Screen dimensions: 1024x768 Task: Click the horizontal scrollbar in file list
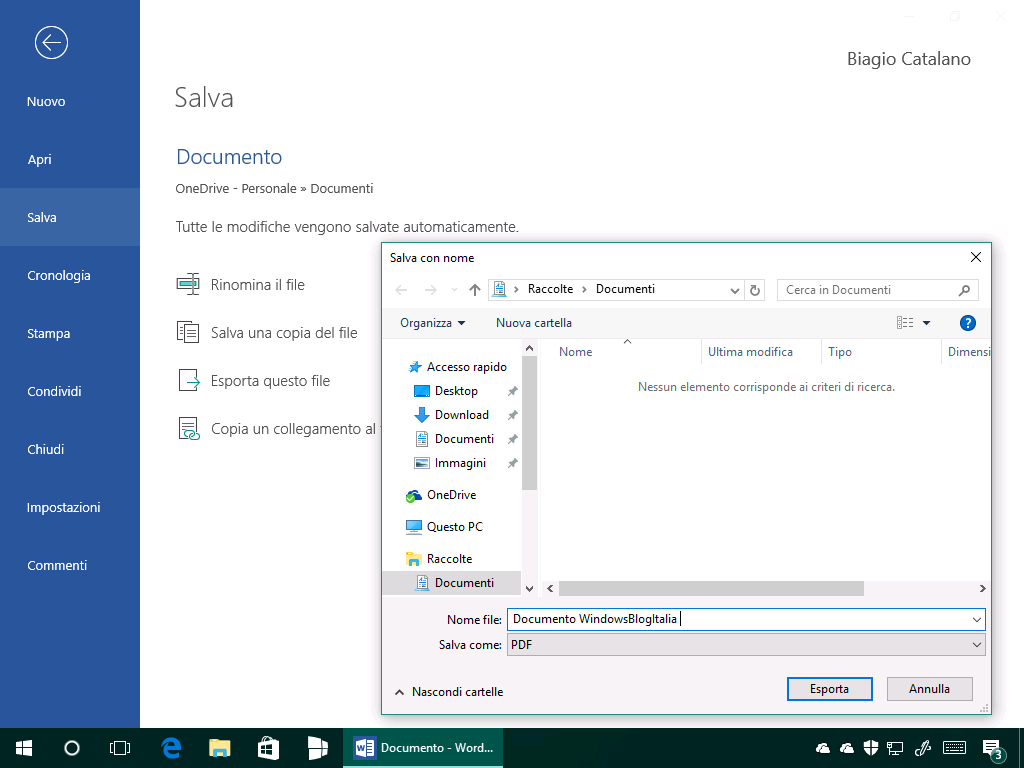(711, 588)
